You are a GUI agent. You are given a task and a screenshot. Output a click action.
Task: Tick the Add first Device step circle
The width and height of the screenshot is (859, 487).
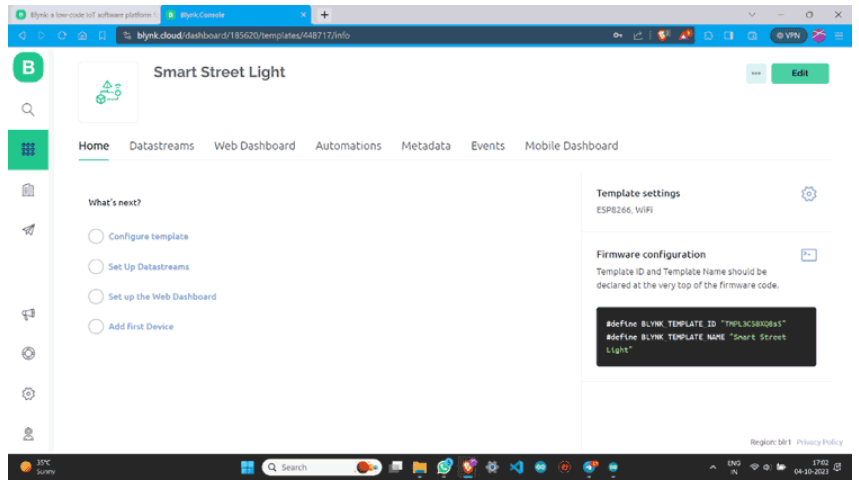coord(96,326)
